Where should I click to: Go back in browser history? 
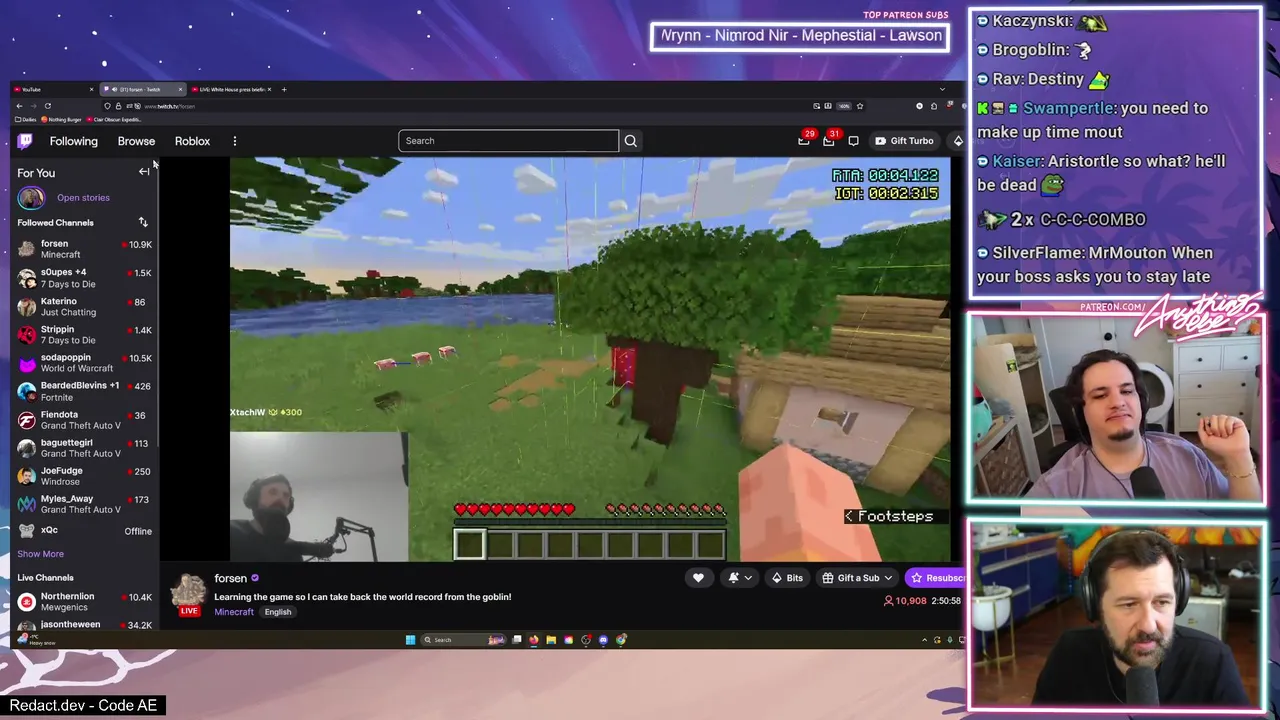tap(19, 106)
